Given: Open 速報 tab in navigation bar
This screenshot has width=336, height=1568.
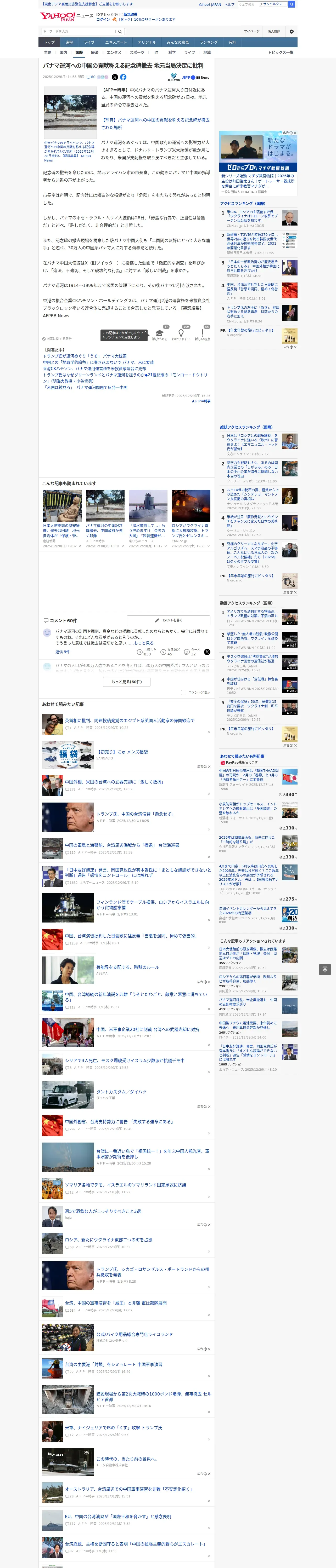Looking at the screenshot, I should [x=69, y=43].
